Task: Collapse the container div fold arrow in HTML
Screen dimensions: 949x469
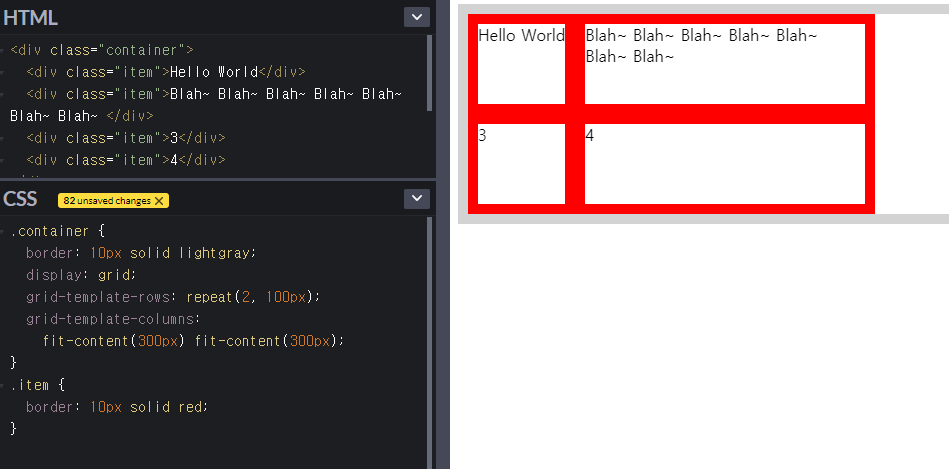Action: [x=4, y=50]
